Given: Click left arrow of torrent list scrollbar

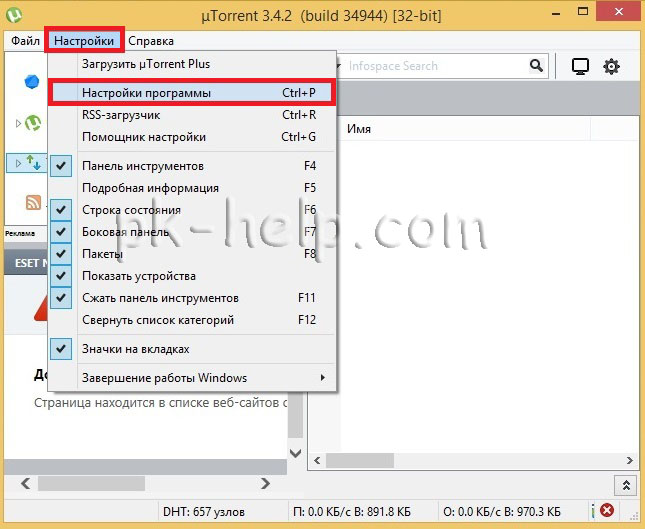Looking at the screenshot, I should (x=317, y=460).
